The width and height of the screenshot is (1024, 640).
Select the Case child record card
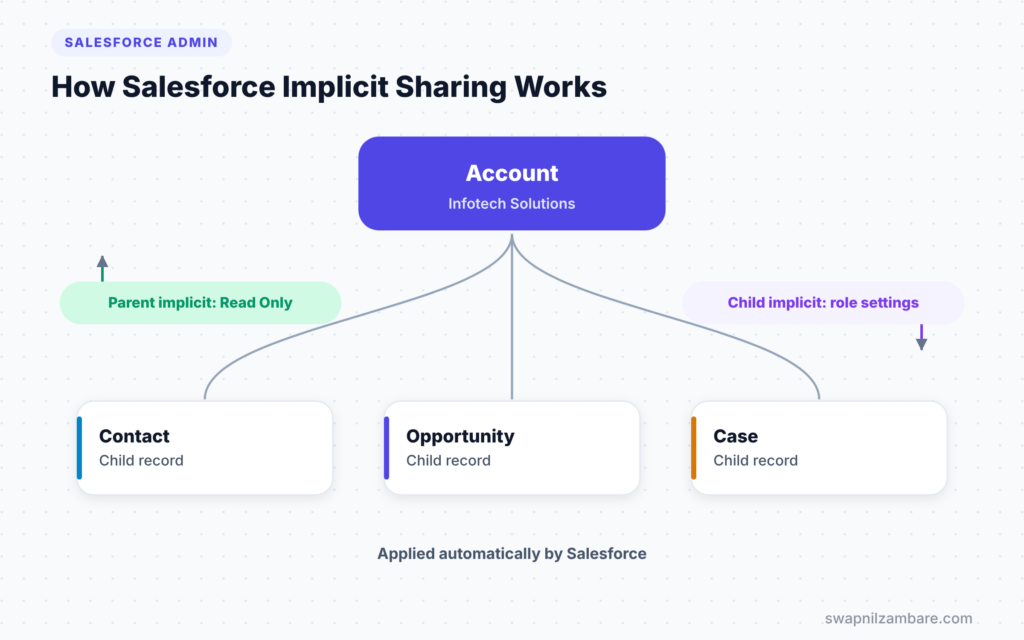819,448
